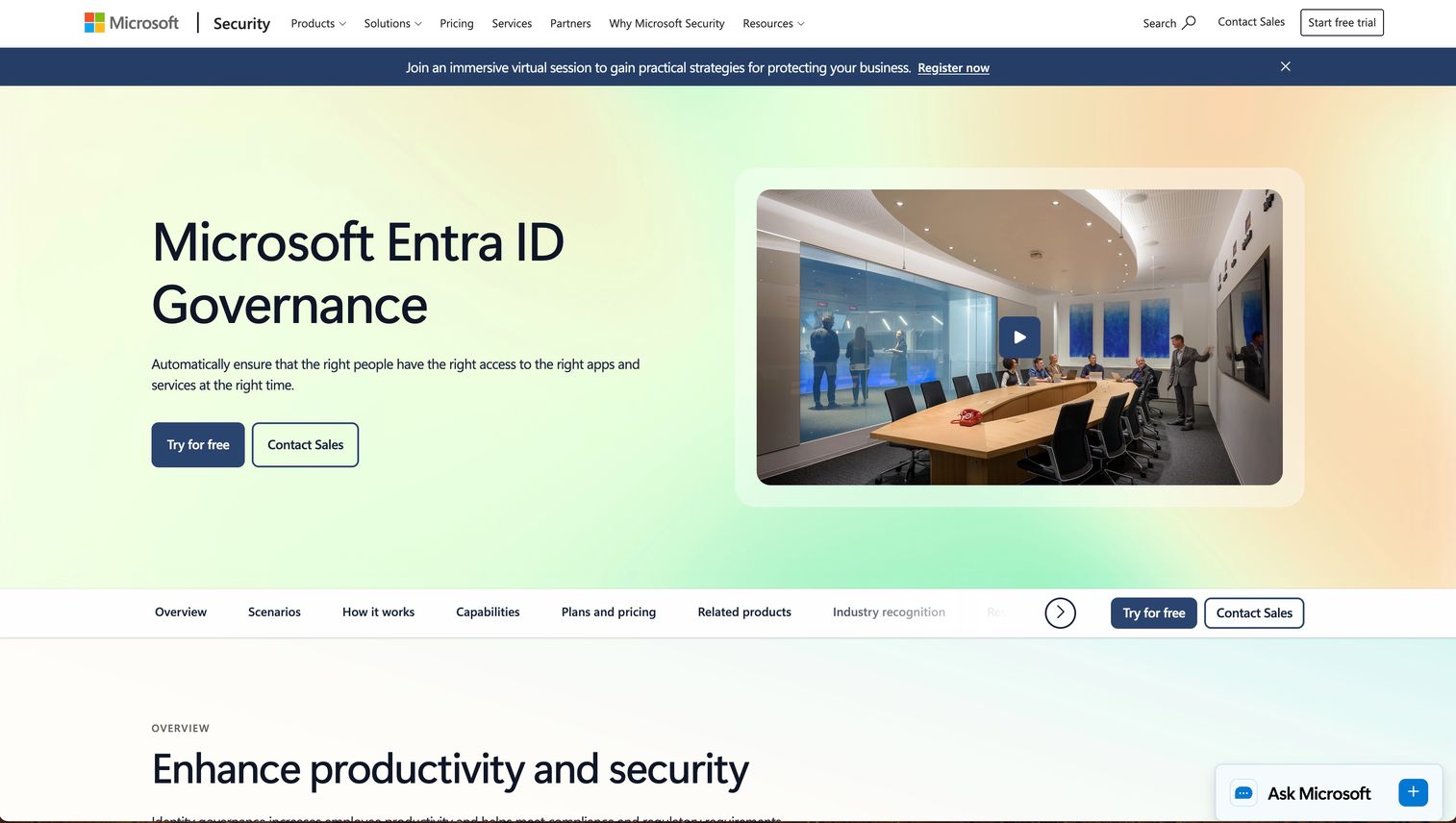Expand the Products dropdown menu
The image size is (1456, 823).
pyautogui.click(x=318, y=23)
